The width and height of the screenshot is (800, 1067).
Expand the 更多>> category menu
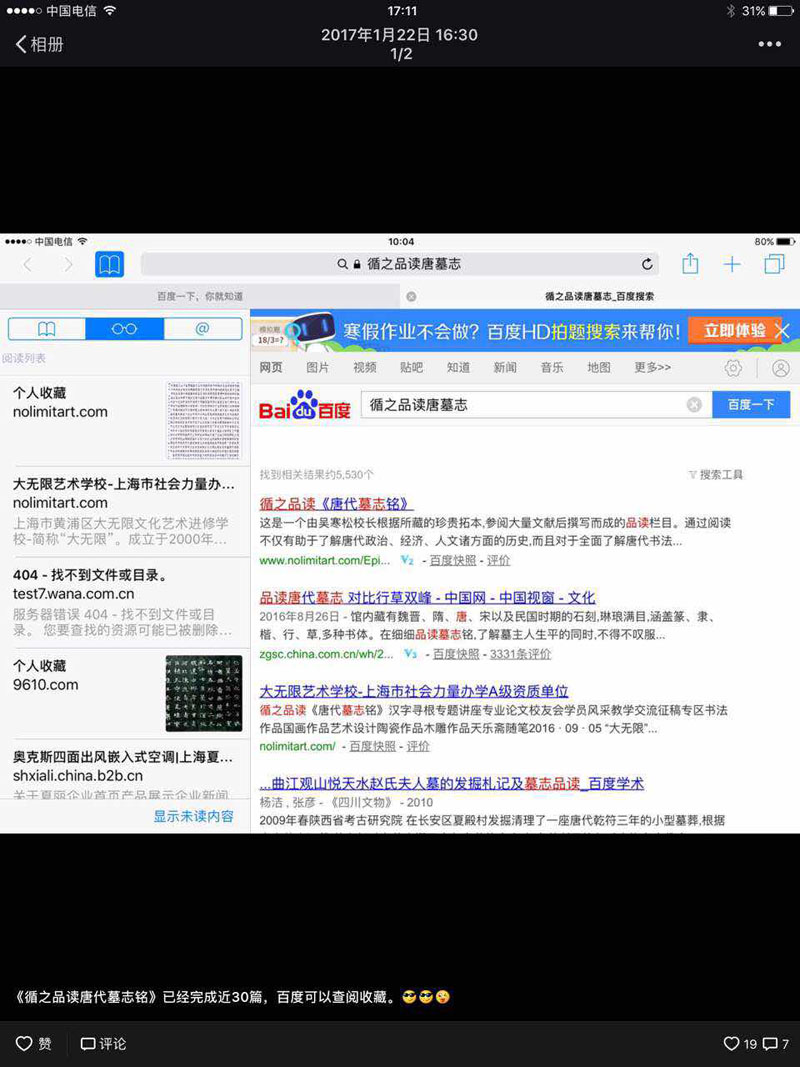point(652,368)
